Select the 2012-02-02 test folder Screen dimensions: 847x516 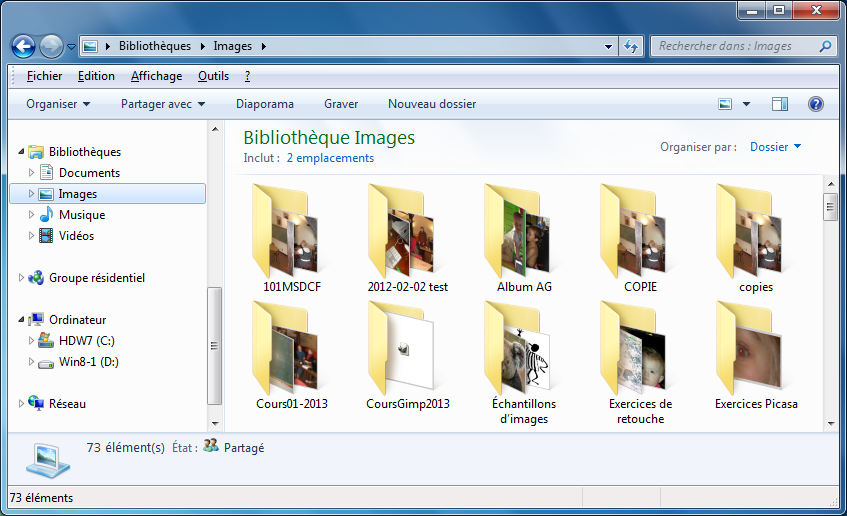(x=408, y=238)
